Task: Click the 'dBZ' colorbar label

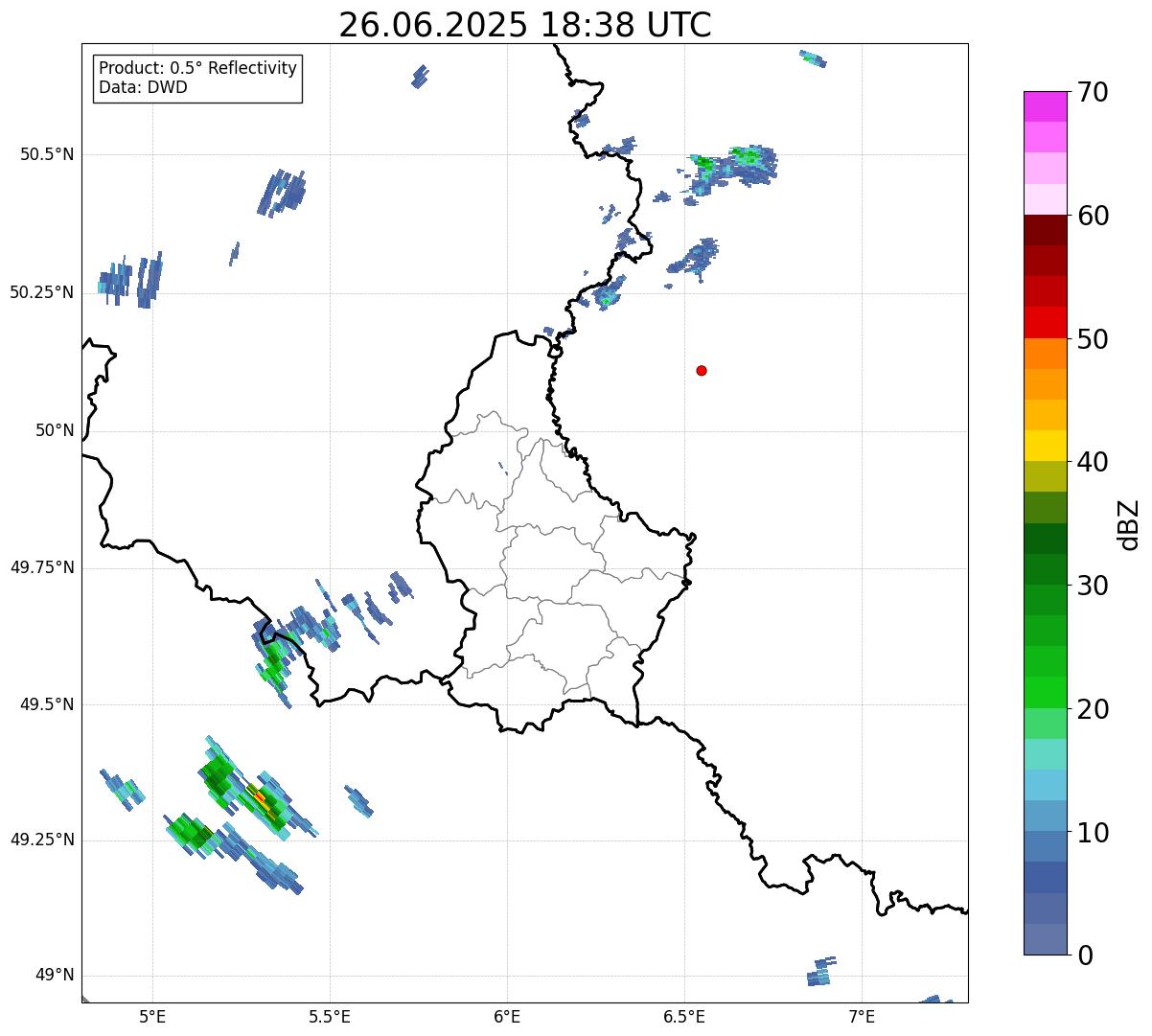Action: pyautogui.click(x=1129, y=524)
